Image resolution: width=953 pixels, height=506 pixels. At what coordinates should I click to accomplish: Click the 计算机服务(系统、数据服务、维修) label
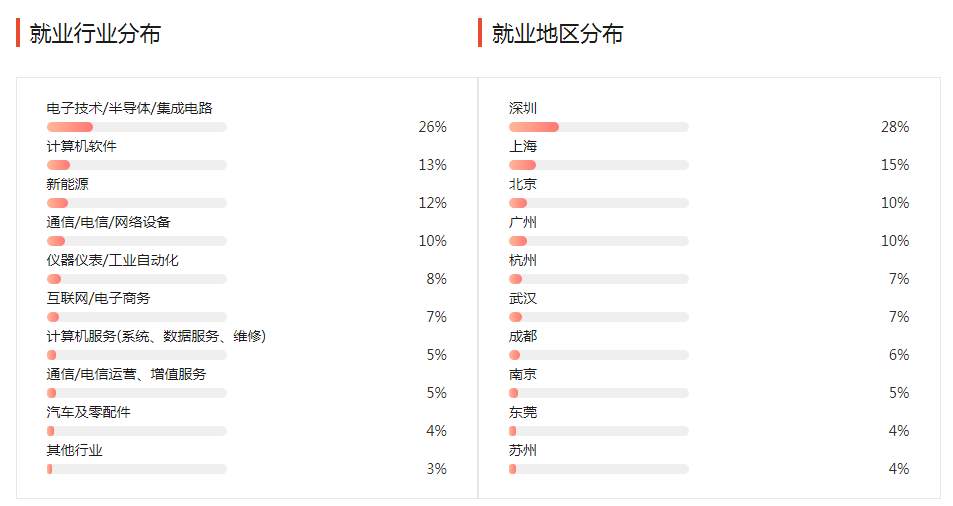click(x=156, y=336)
